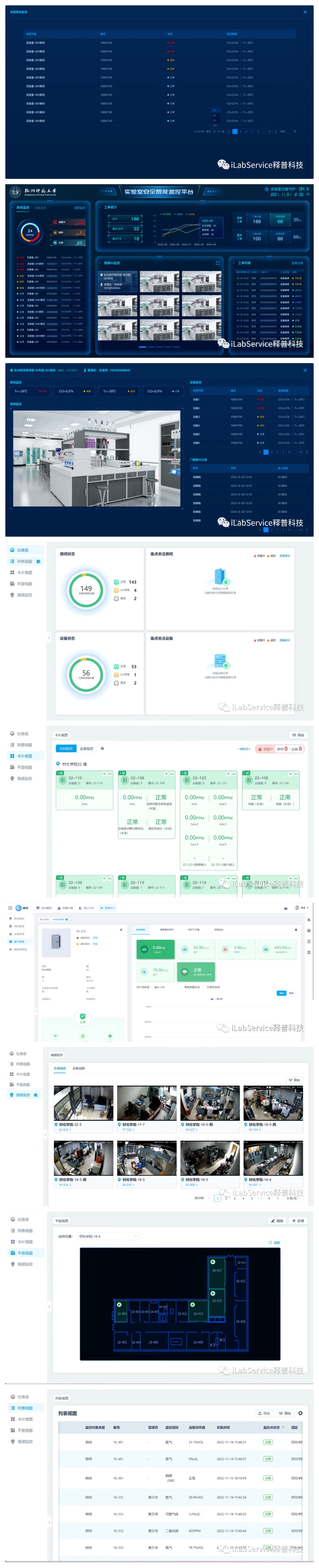Click the filter funnel in the 监控点状态 column header
Viewport: 319px width, 1568px height.
[x=283, y=1427]
